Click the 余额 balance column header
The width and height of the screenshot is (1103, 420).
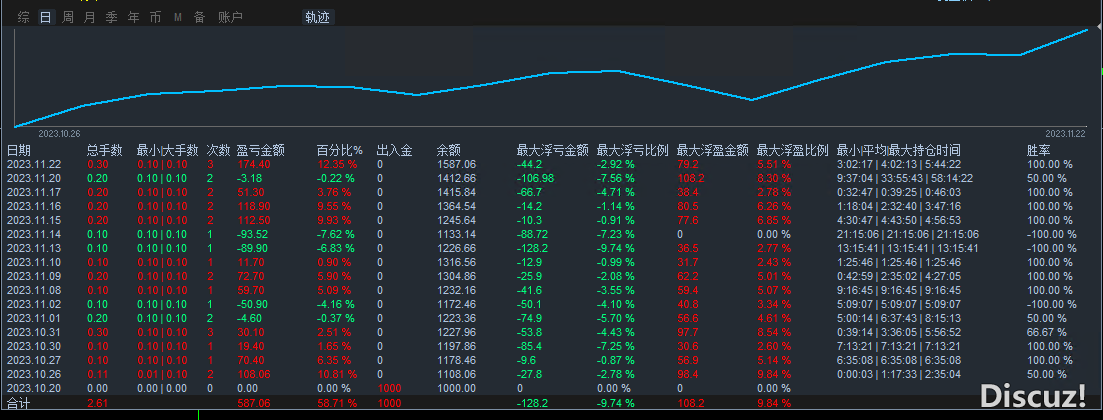coord(448,150)
